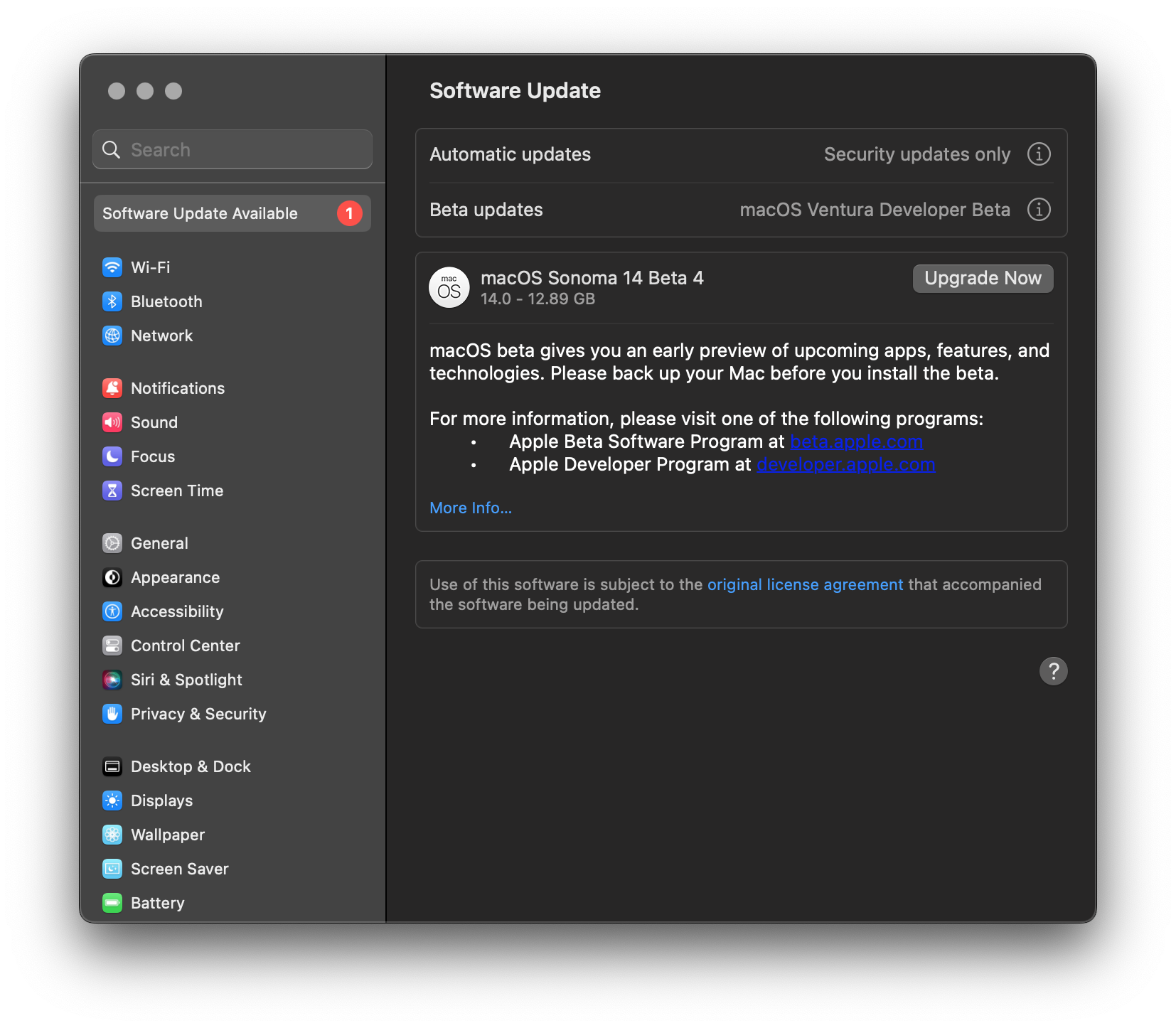Image resolution: width=1176 pixels, height=1028 pixels.
Task: Click the macOS Sonoma OS icon
Action: [449, 288]
